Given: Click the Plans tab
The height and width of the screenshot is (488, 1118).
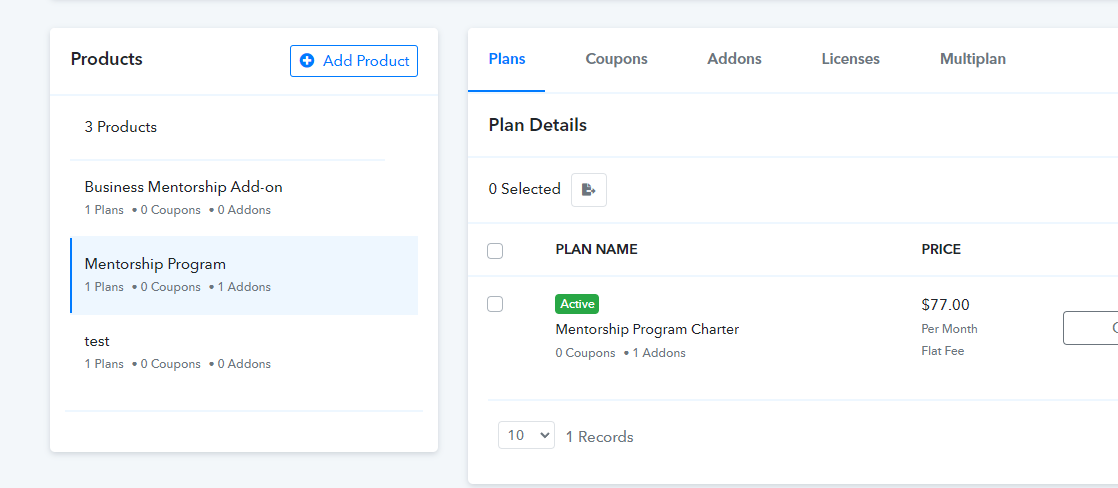Looking at the screenshot, I should [x=507, y=59].
